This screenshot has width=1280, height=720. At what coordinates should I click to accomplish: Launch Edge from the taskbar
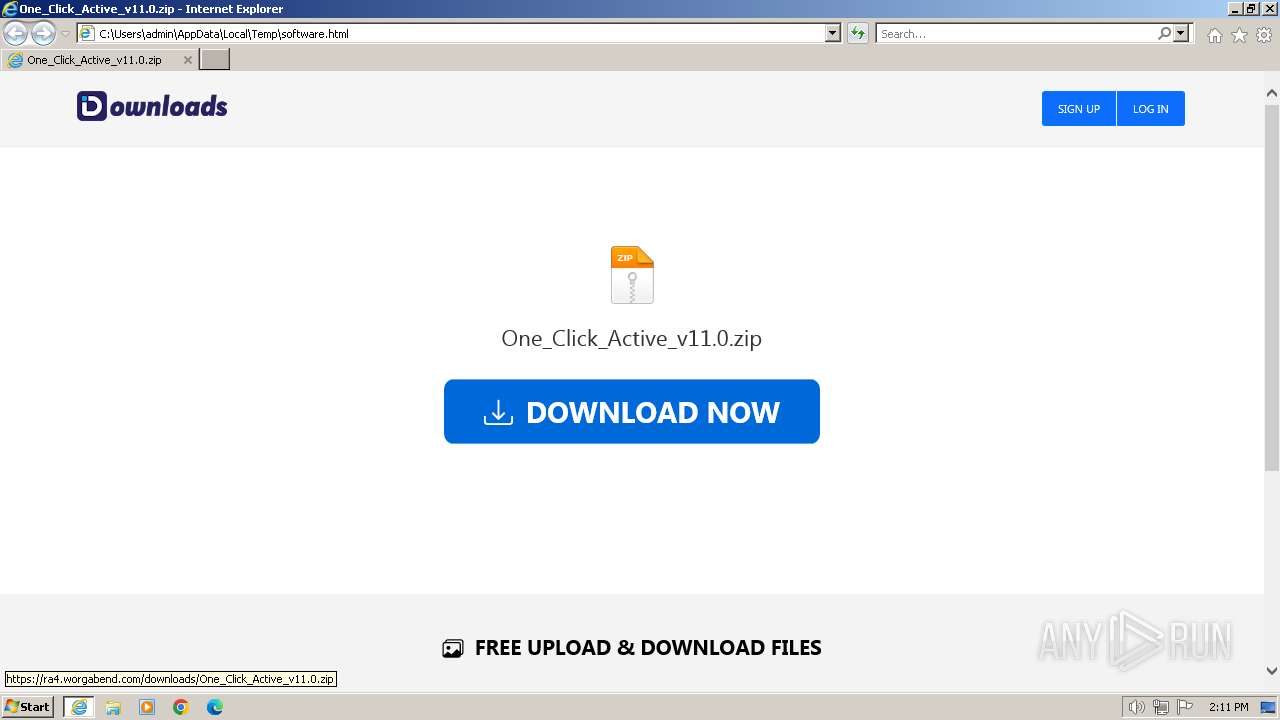215,707
